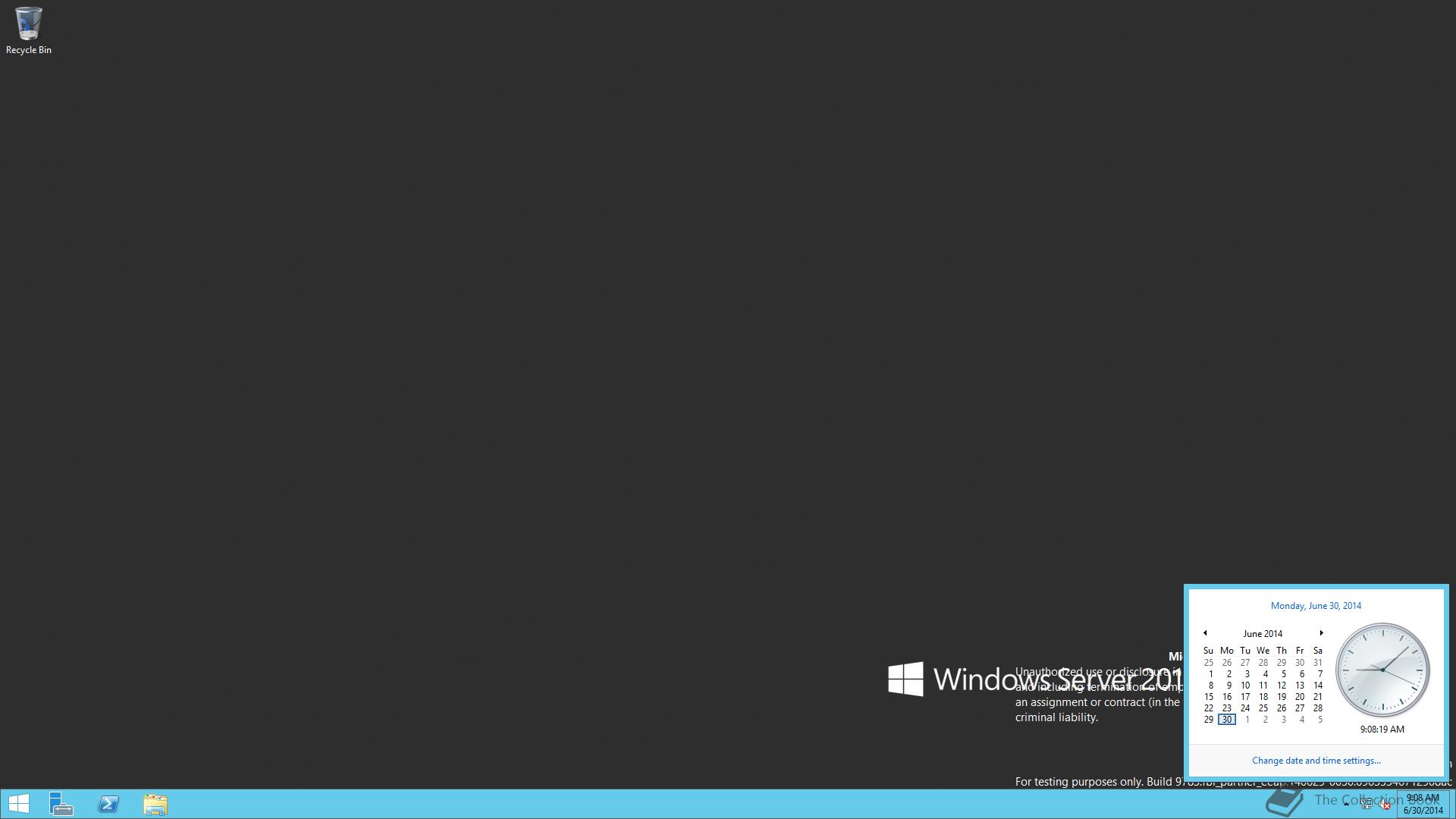The height and width of the screenshot is (819, 1456).
Task: Select June 16 in the calendar
Action: (1226, 697)
